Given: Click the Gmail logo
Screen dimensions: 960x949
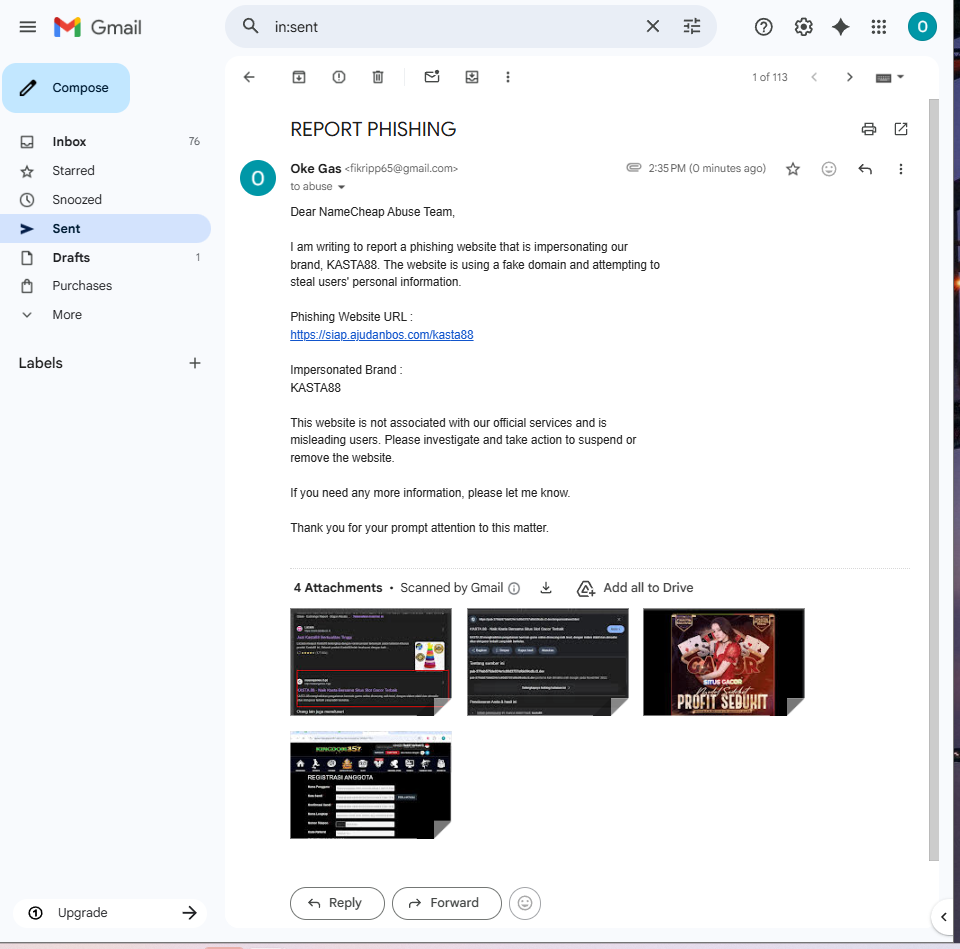Looking at the screenshot, I should point(97,27).
